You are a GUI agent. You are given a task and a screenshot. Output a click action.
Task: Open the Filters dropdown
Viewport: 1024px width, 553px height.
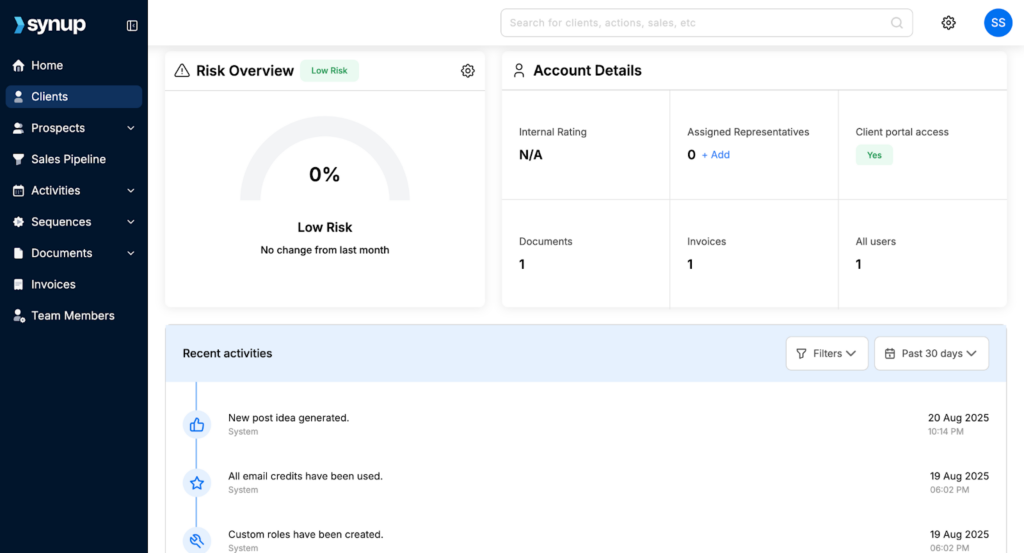(x=826, y=353)
